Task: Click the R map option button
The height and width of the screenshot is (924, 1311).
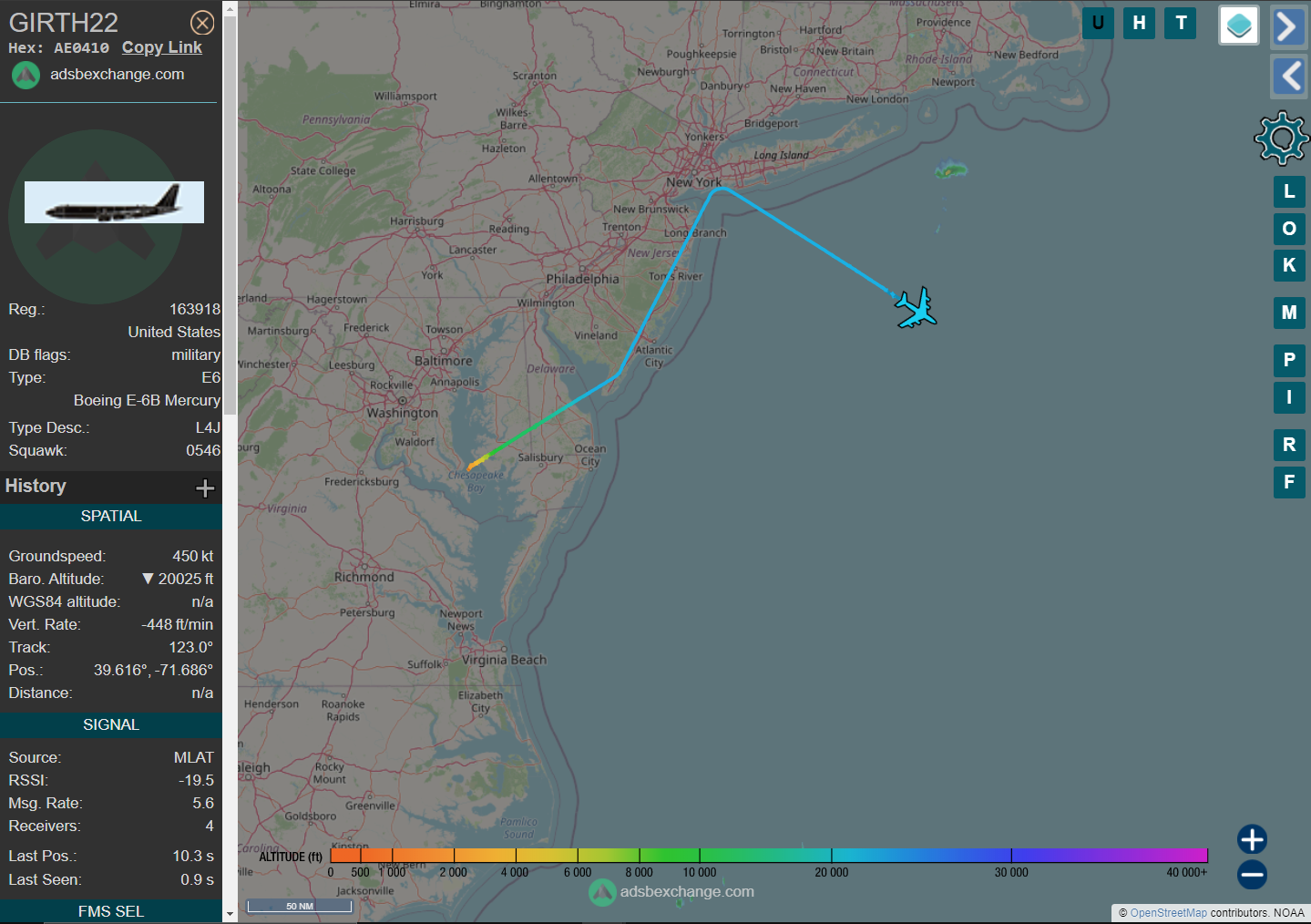Action: coord(1289,445)
